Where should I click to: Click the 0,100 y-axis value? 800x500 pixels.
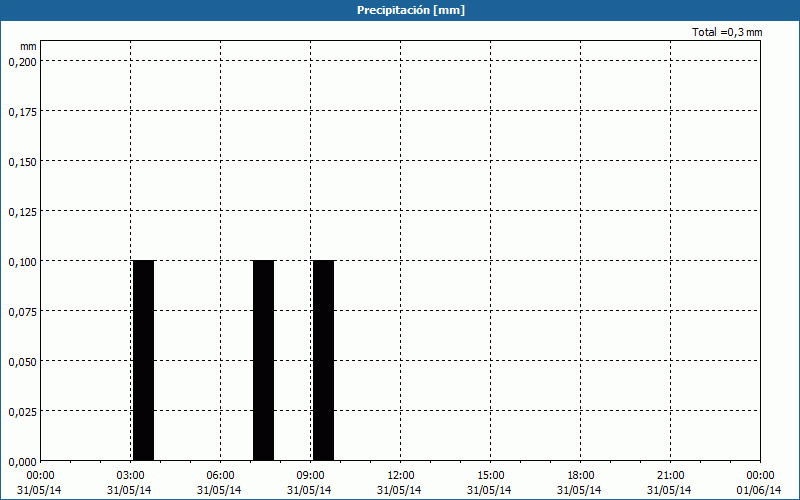[x=22, y=262]
